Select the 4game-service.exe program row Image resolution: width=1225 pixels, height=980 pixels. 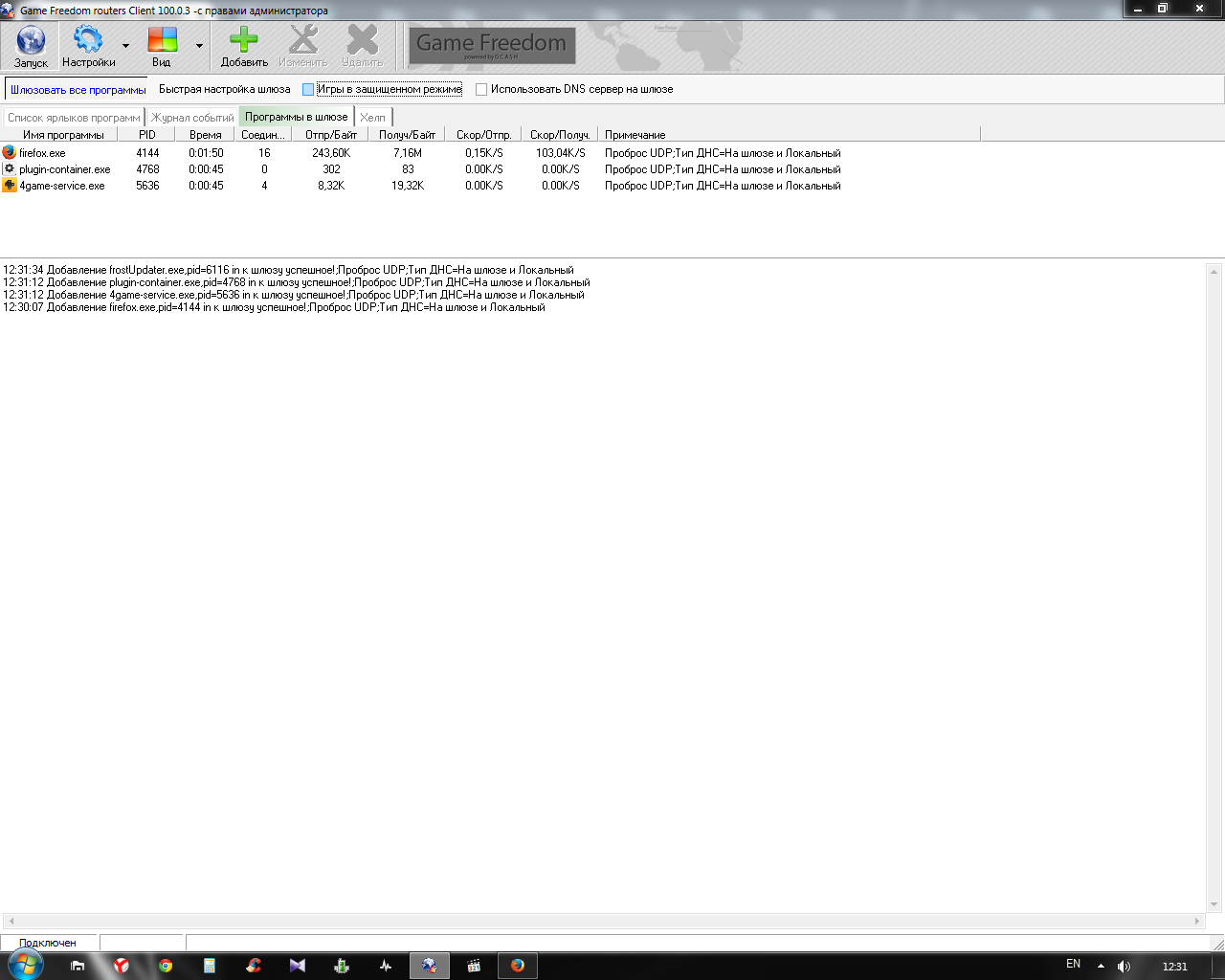(61, 186)
